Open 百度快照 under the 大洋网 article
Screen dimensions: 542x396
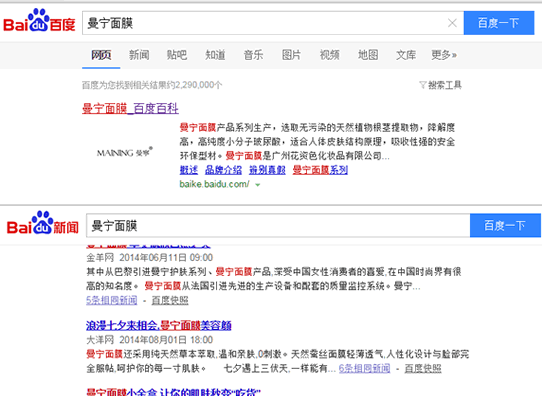(x=423, y=368)
